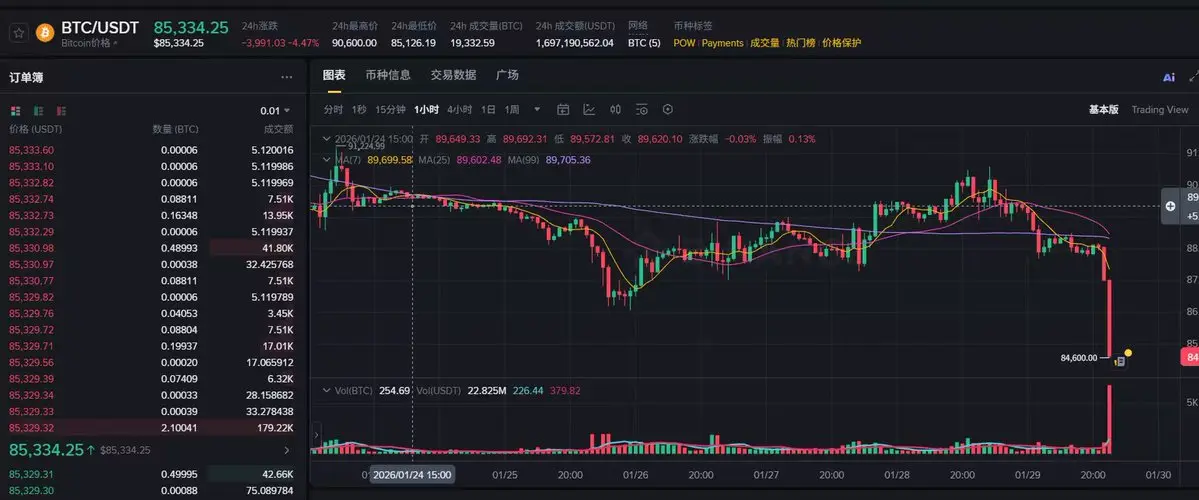
Task: Click the MA(25) value 89,602.48
Action: (479, 160)
